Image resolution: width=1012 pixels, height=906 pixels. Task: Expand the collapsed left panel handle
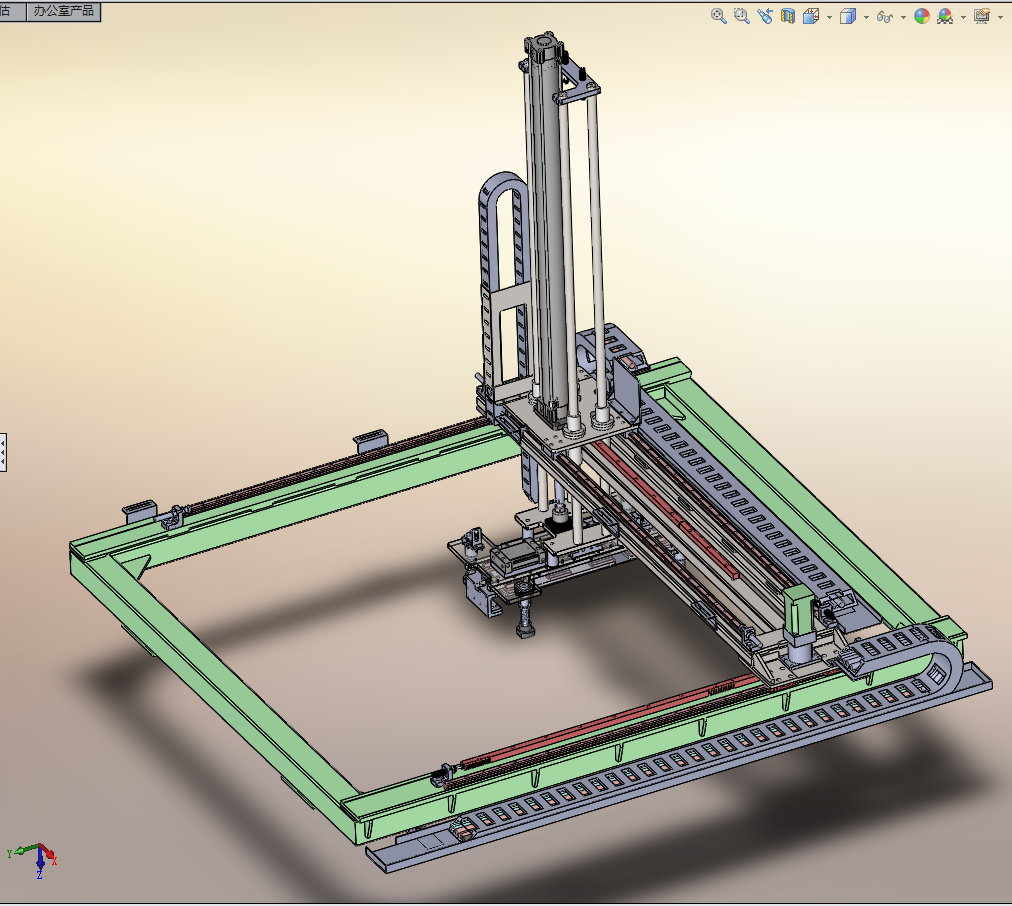tap(3, 452)
